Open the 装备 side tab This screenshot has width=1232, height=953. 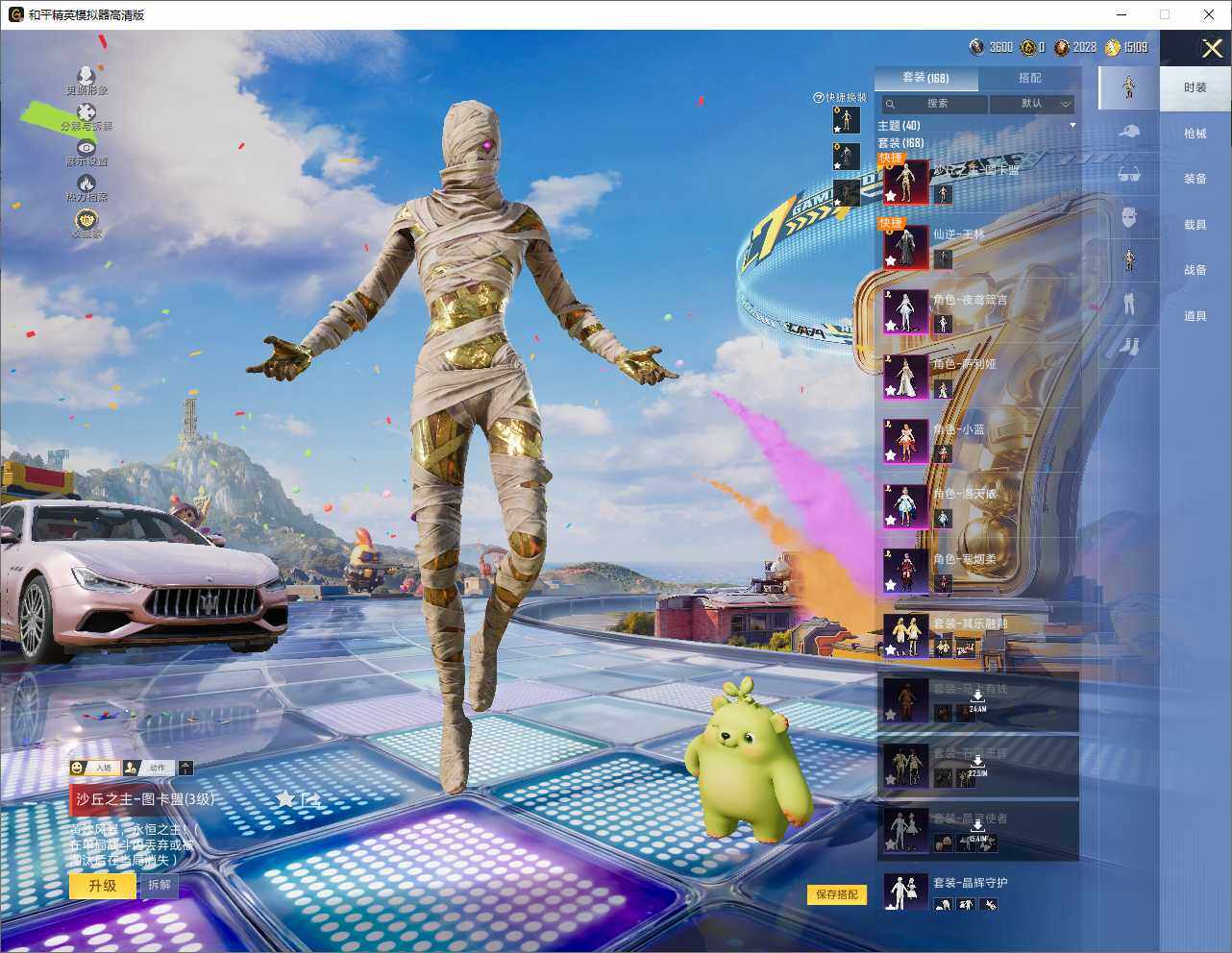(x=1195, y=179)
